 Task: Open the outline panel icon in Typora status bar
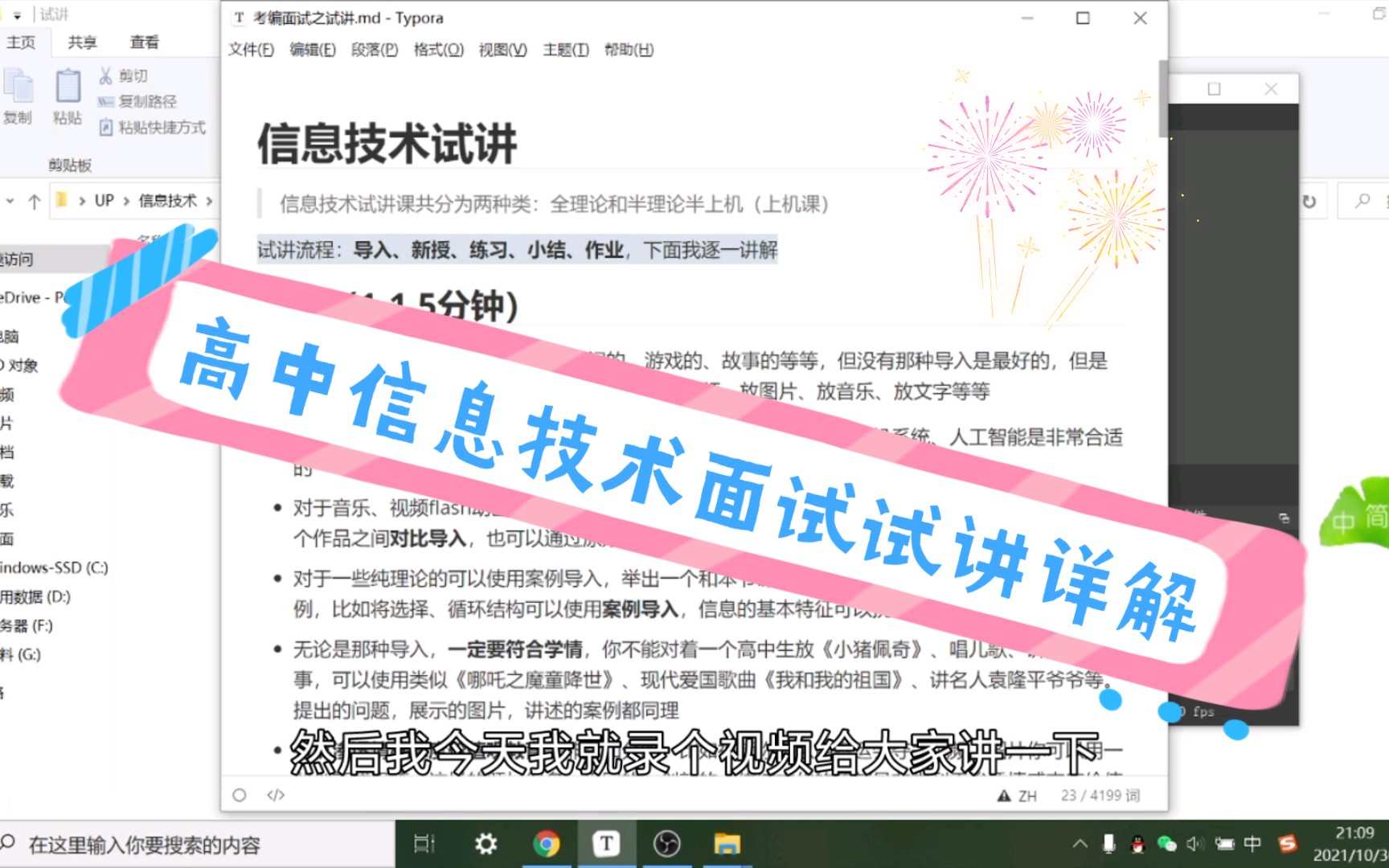(x=238, y=795)
